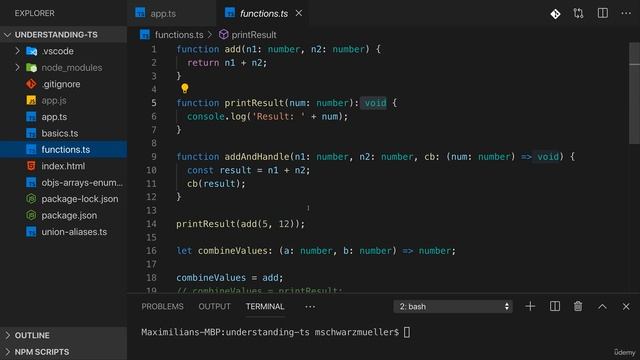Kill the terminal with trash icon
Image resolution: width=640 pixels, height=360 pixels.
point(578,306)
